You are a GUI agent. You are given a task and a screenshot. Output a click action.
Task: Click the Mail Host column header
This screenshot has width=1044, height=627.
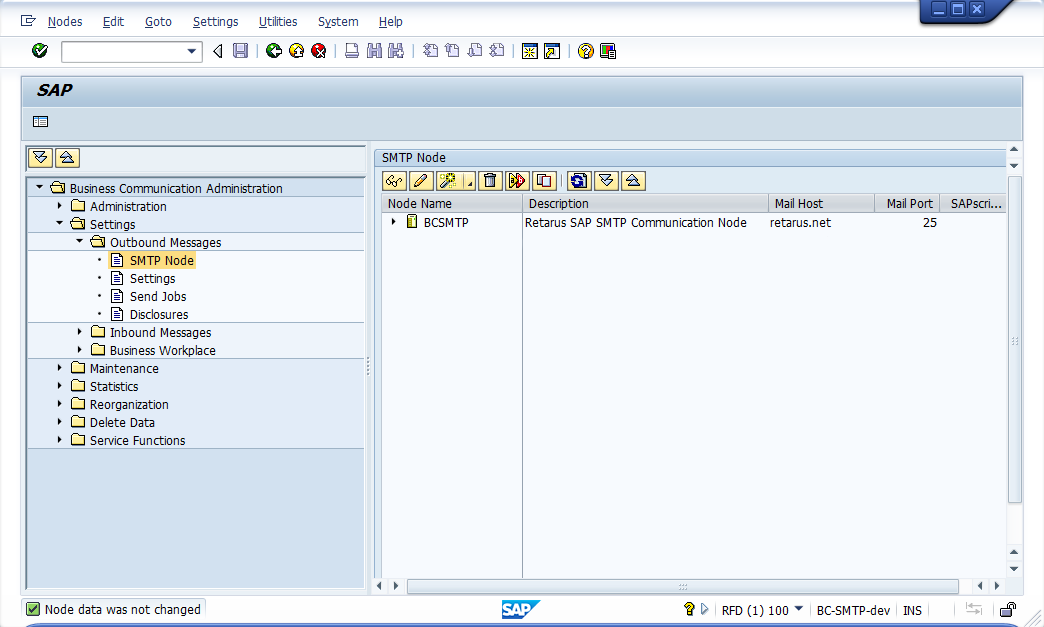(799, 203)
